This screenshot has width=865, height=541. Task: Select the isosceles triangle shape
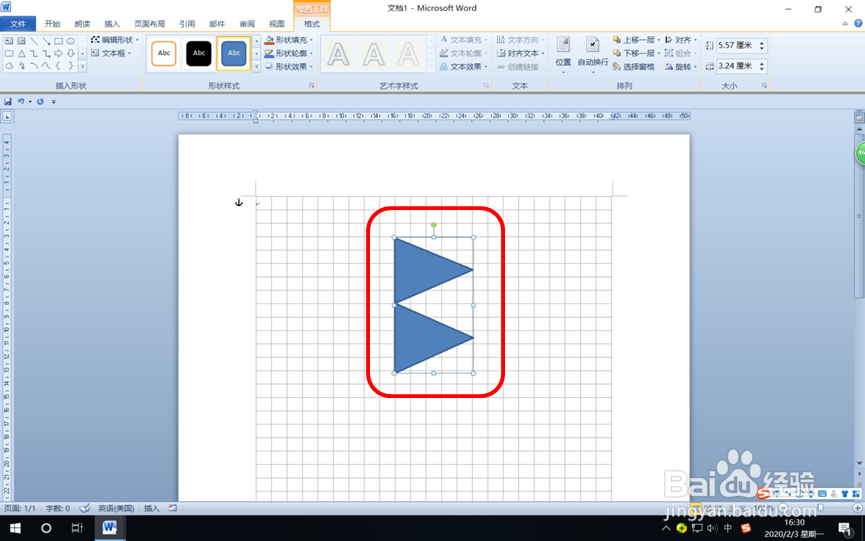(x=22, y=53)
